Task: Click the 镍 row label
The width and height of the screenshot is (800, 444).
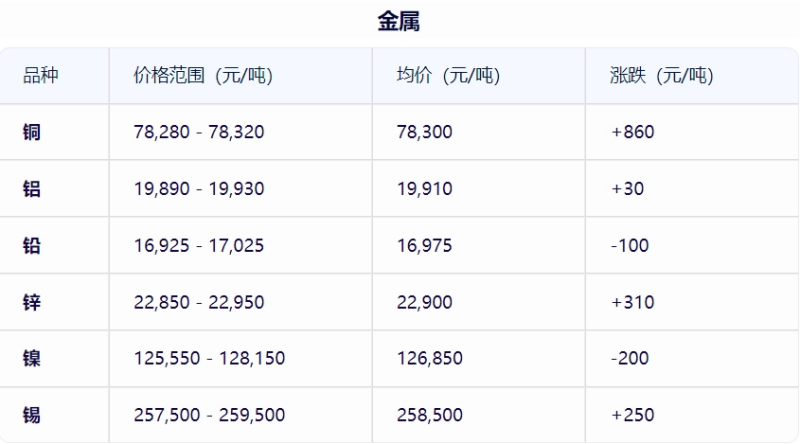Action: click(x=32, y=358)
